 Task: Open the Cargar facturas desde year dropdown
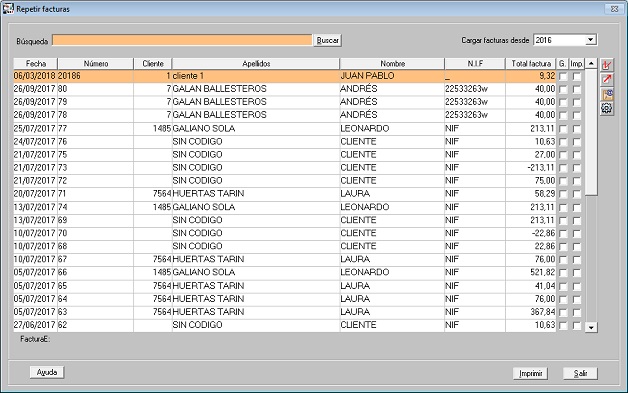click(590, 40)
